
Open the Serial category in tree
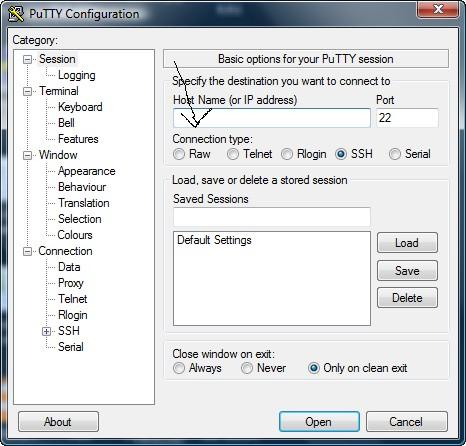71,347
